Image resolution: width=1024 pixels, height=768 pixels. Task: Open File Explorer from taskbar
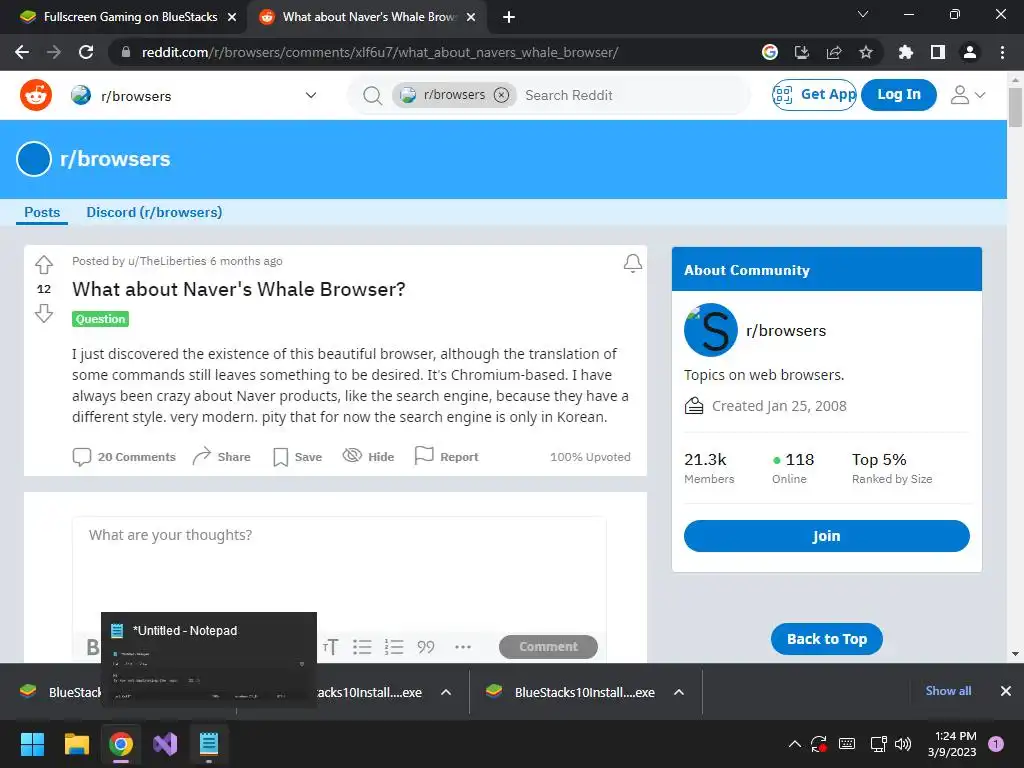coord(77,744)
